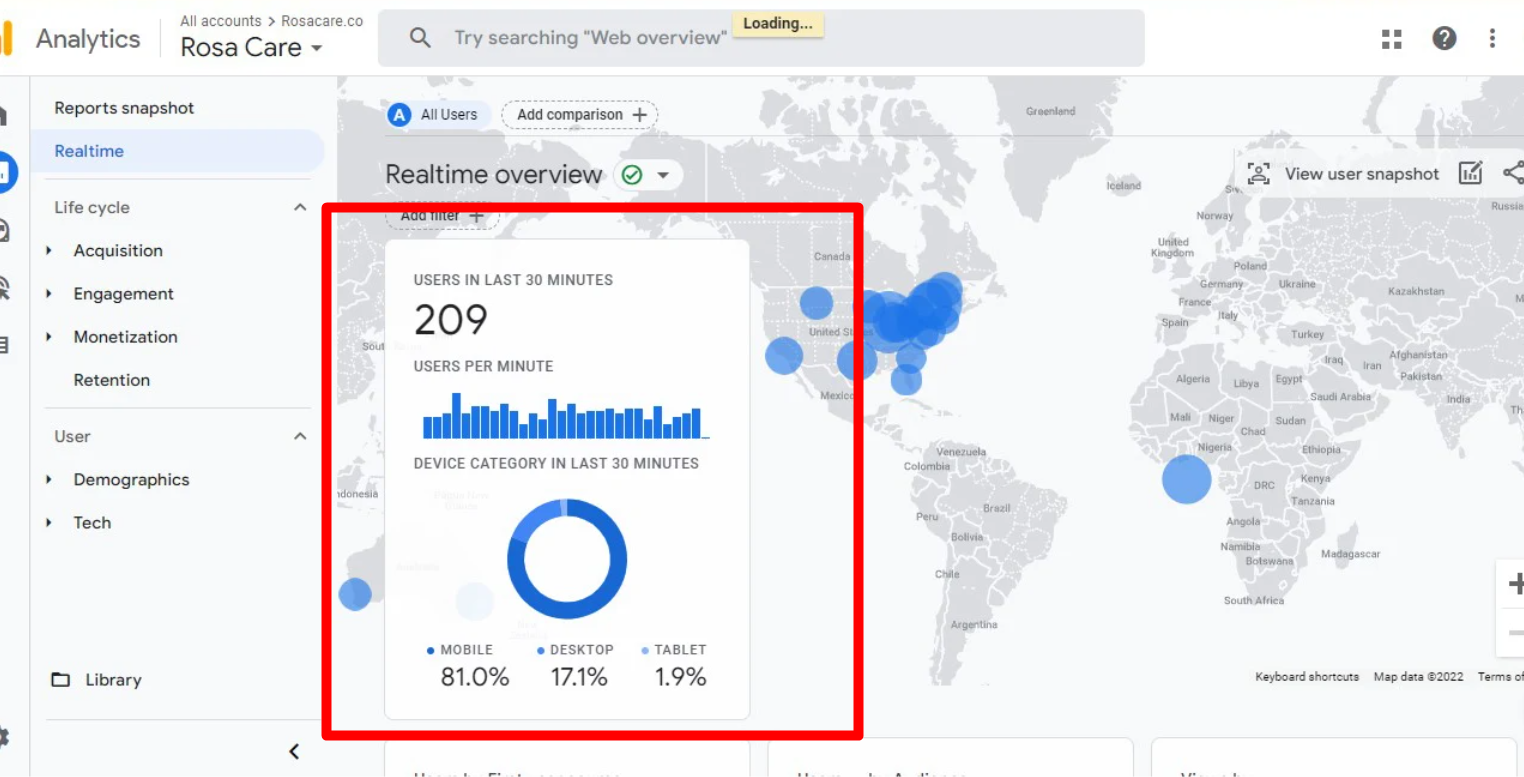Click the share report icon
1524x777 pixels.
(1513, 173)
